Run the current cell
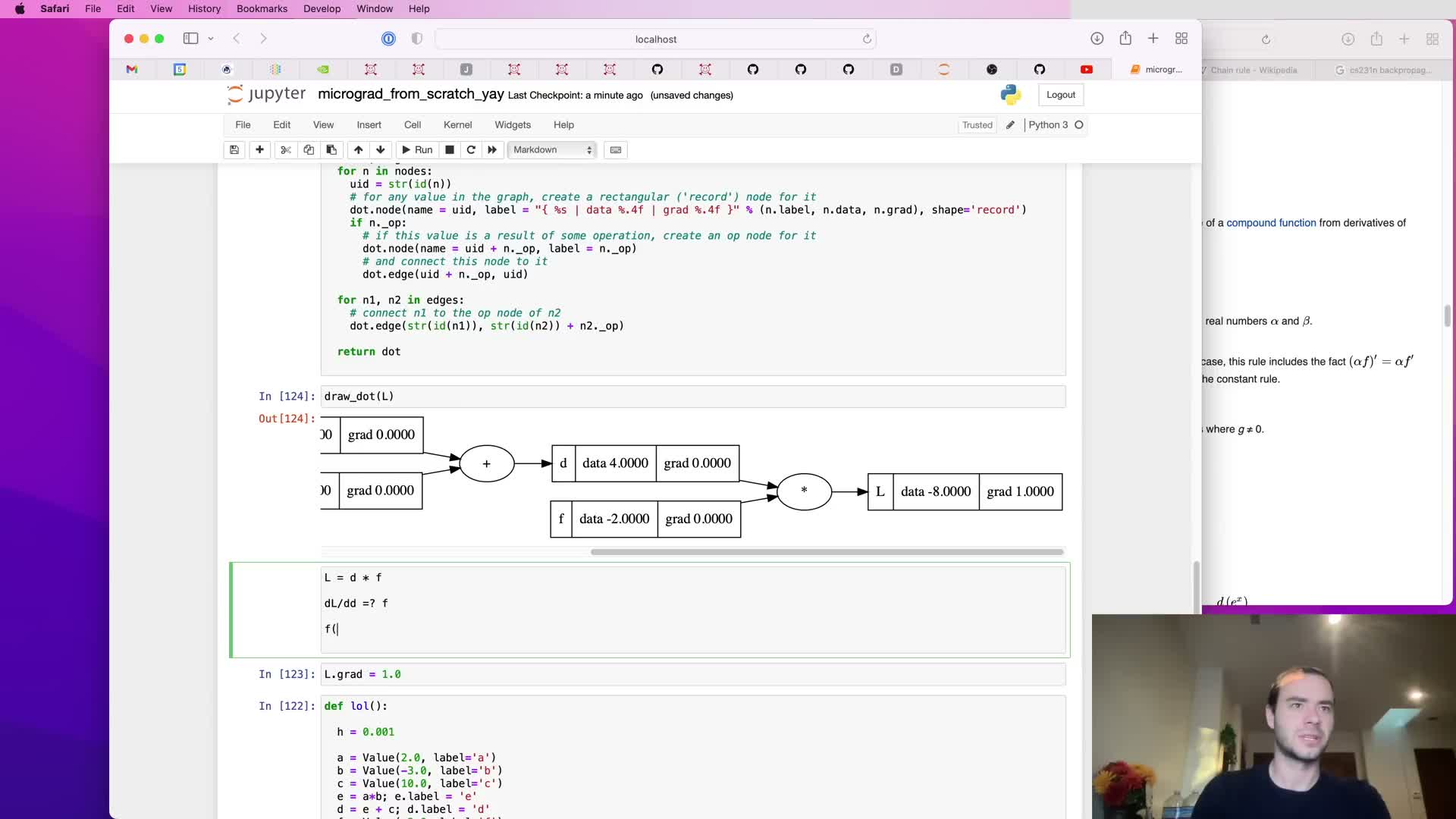 tap(417, 150)
